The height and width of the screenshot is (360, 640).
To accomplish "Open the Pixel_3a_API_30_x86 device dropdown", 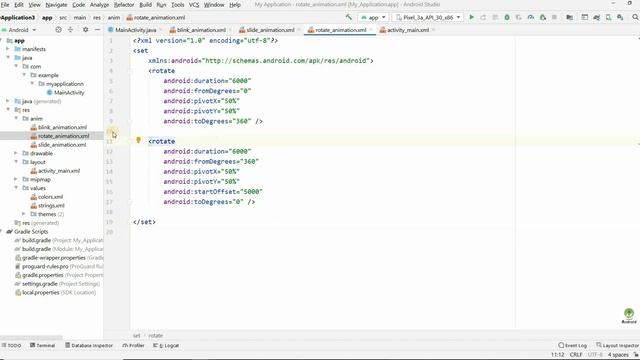I will 429,17.
